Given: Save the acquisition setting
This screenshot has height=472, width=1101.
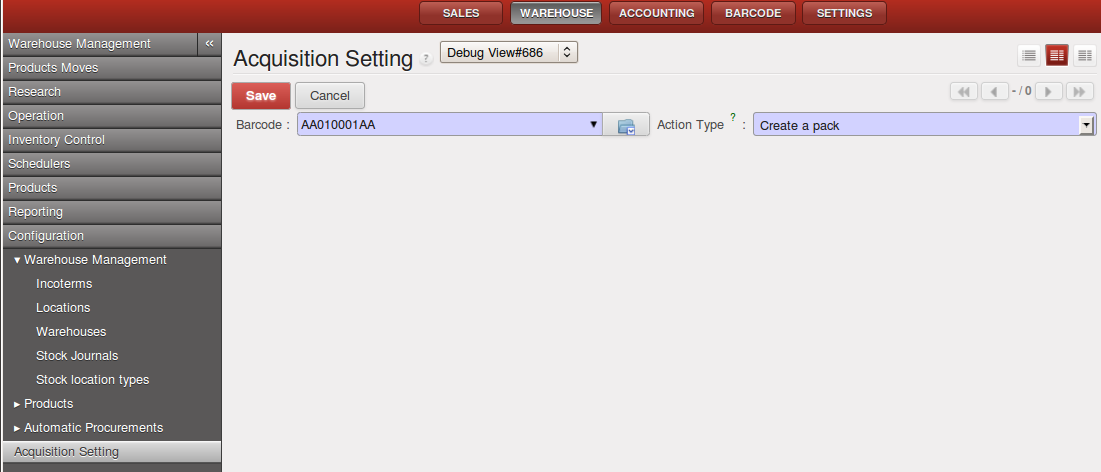Looking at the screenshot, I should 261,96.
